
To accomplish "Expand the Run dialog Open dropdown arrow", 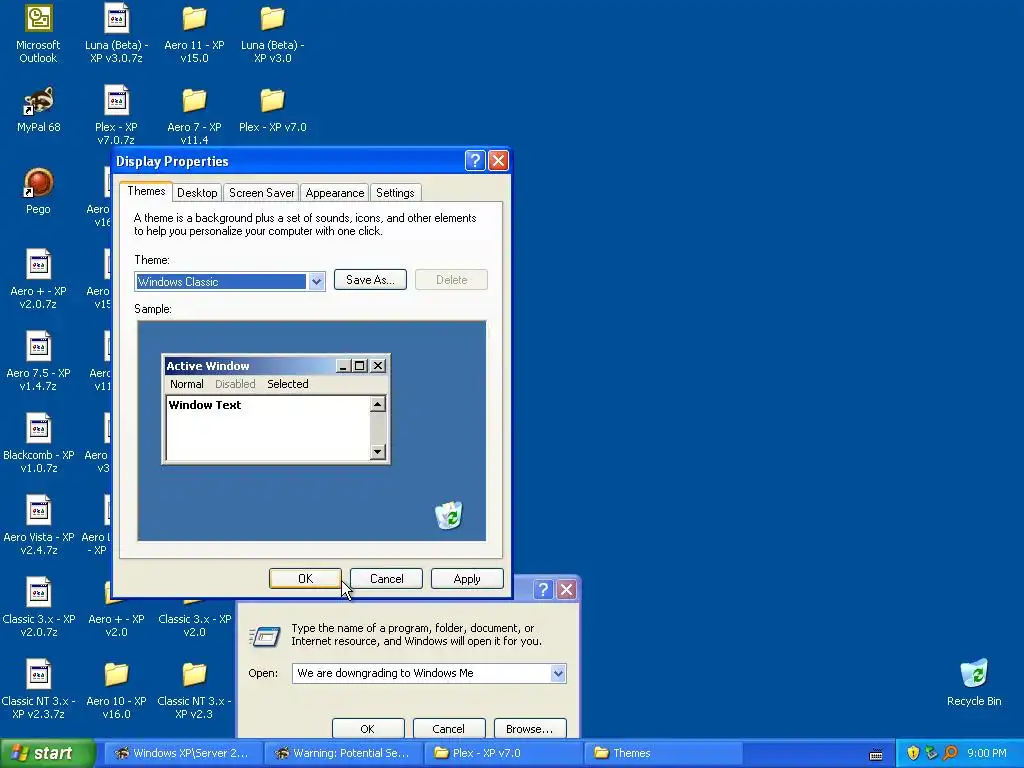I will point(558,673).
